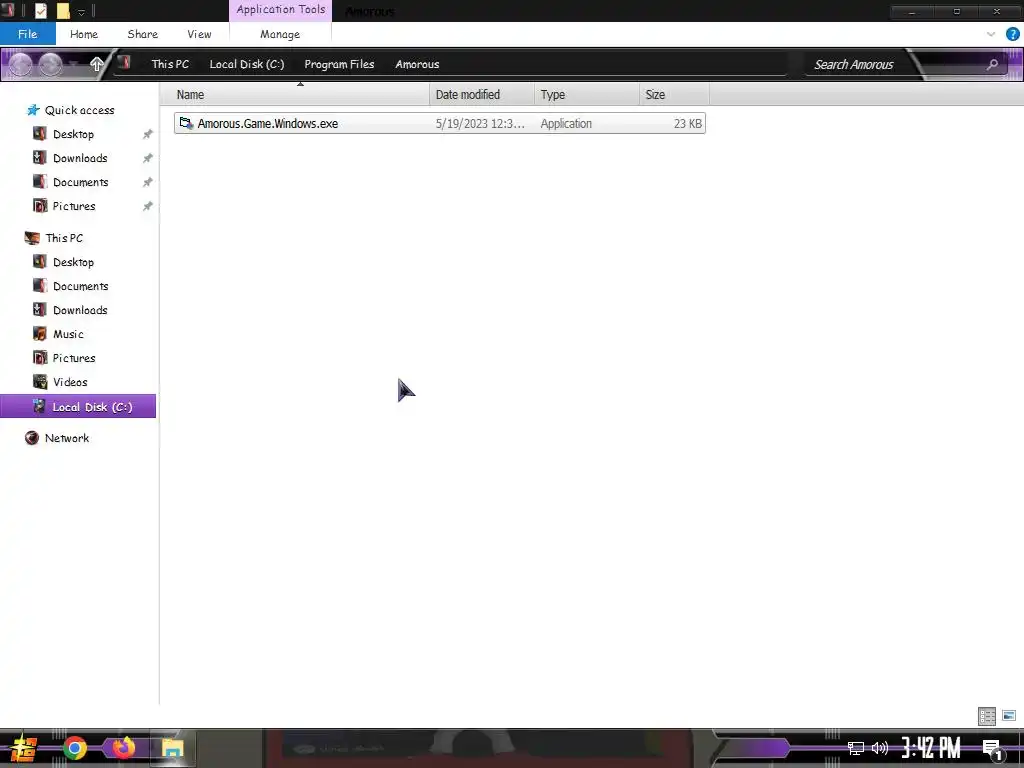The height and width of the screenshot is (768, 1024).
Task: Open Help with the question mark icon
Action: 1012,34
